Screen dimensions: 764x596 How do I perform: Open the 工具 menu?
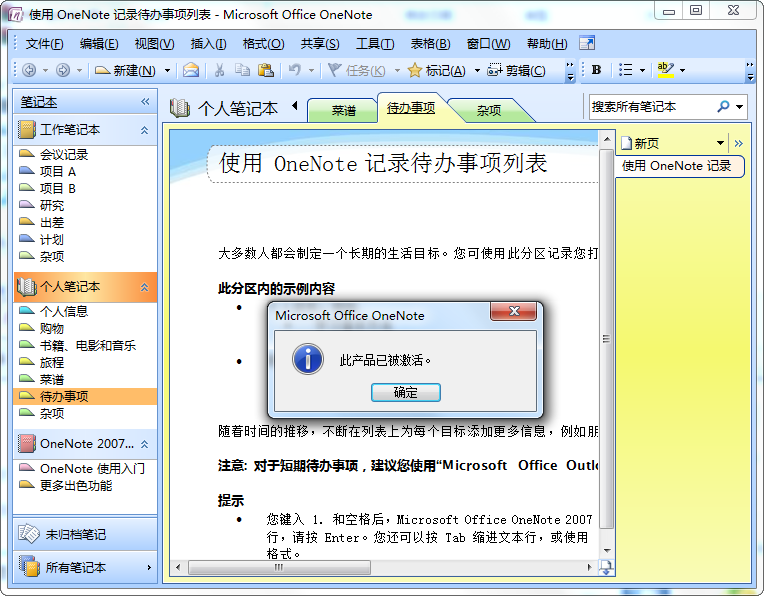coord(375,44)
